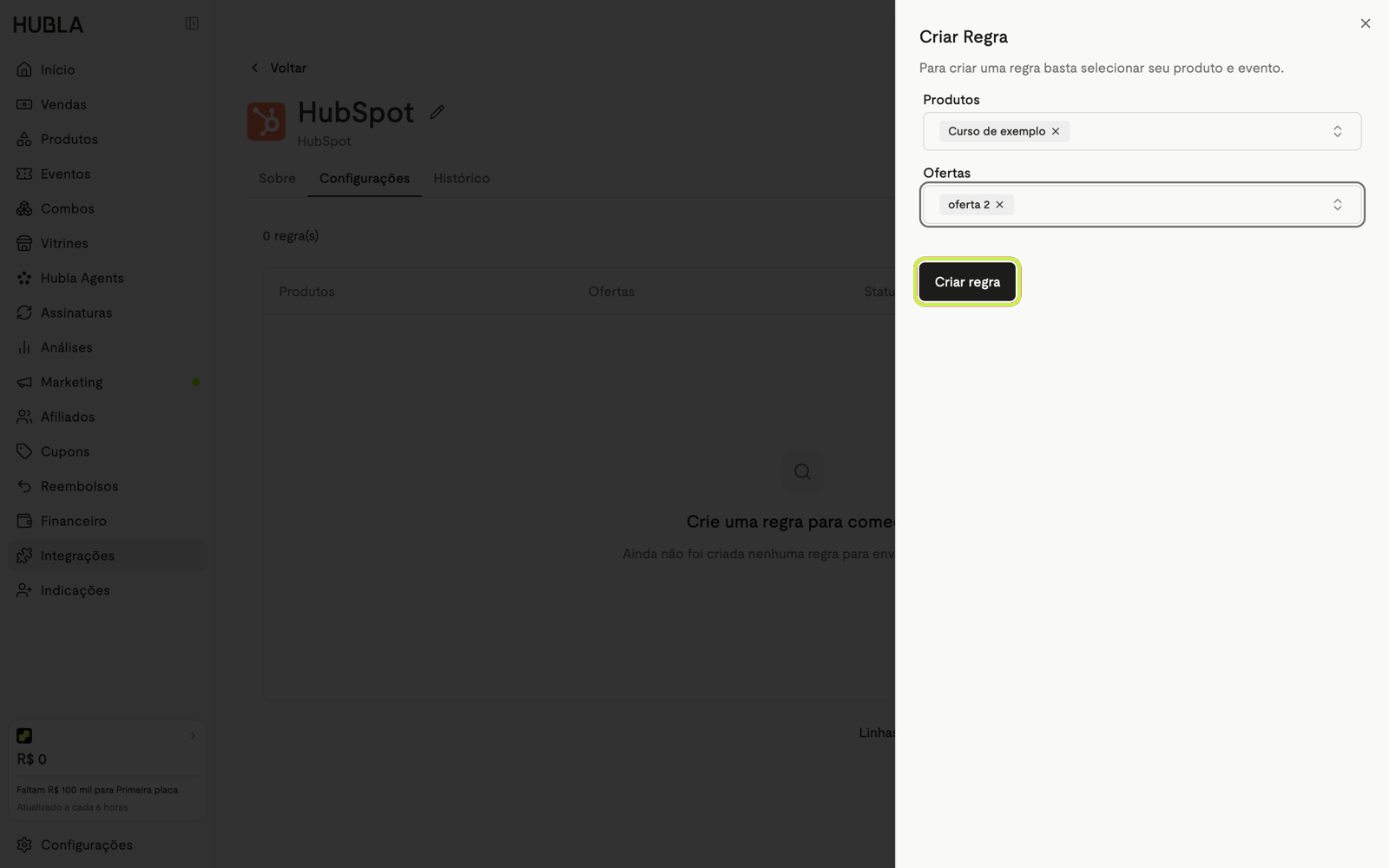Viewport: 1389px width, 868px height.
Task: Click the Análises bar chart icon
Action: [24, 347]
